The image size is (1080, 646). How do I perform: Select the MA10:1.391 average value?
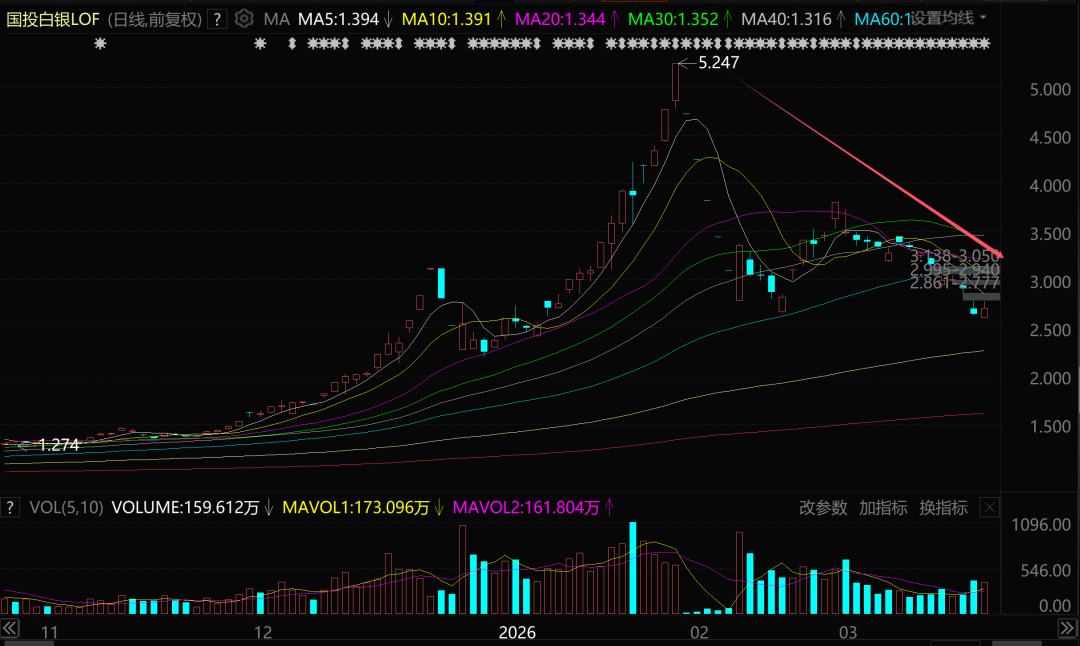pyautogui.click(x=446, y=19)
